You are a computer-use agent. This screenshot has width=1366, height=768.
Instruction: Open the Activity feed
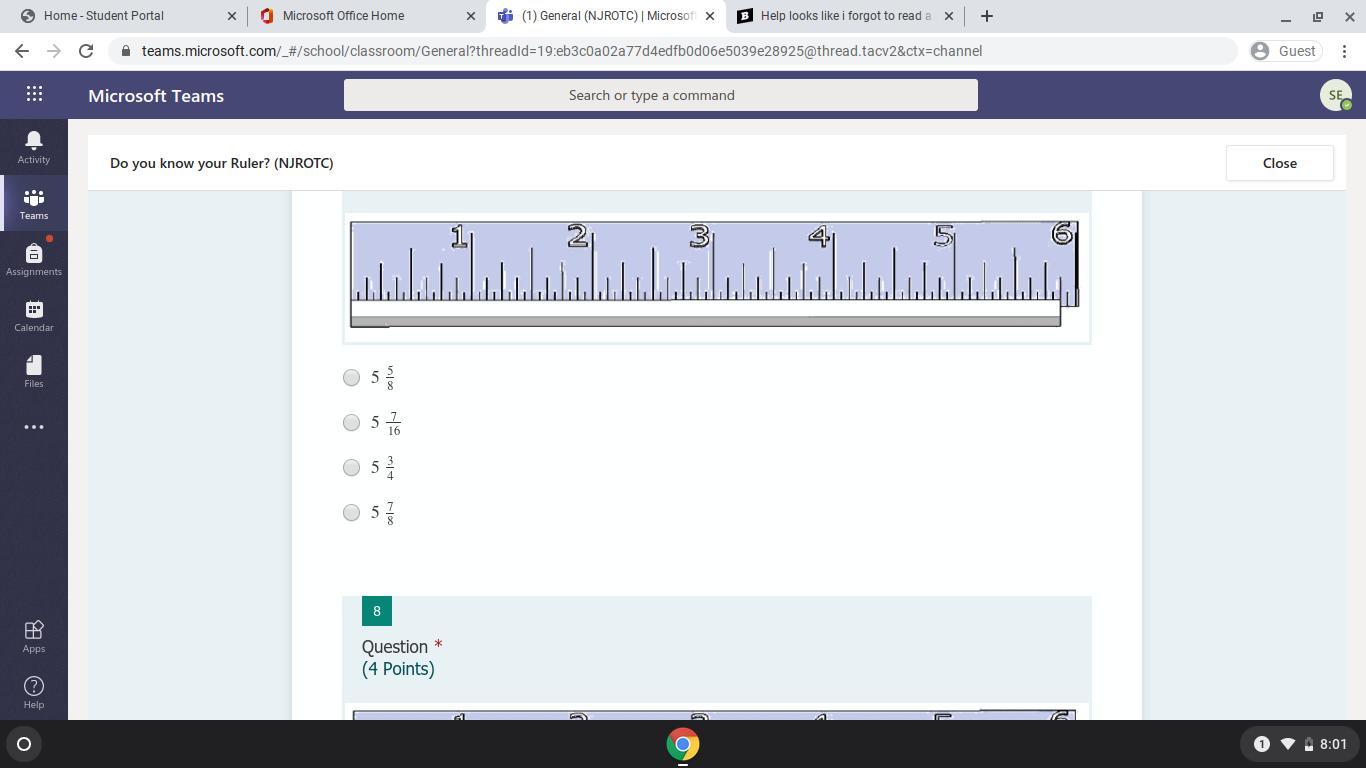coord(33,147)
